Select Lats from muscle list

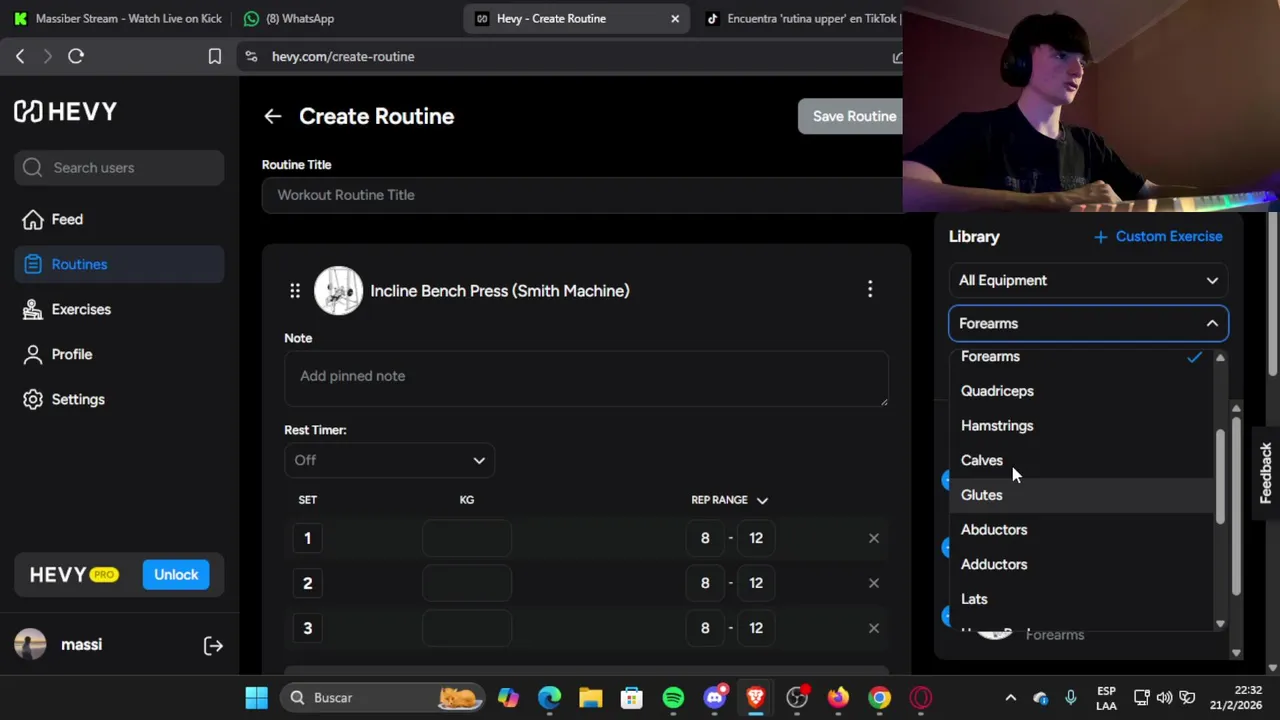[1081, 599]
